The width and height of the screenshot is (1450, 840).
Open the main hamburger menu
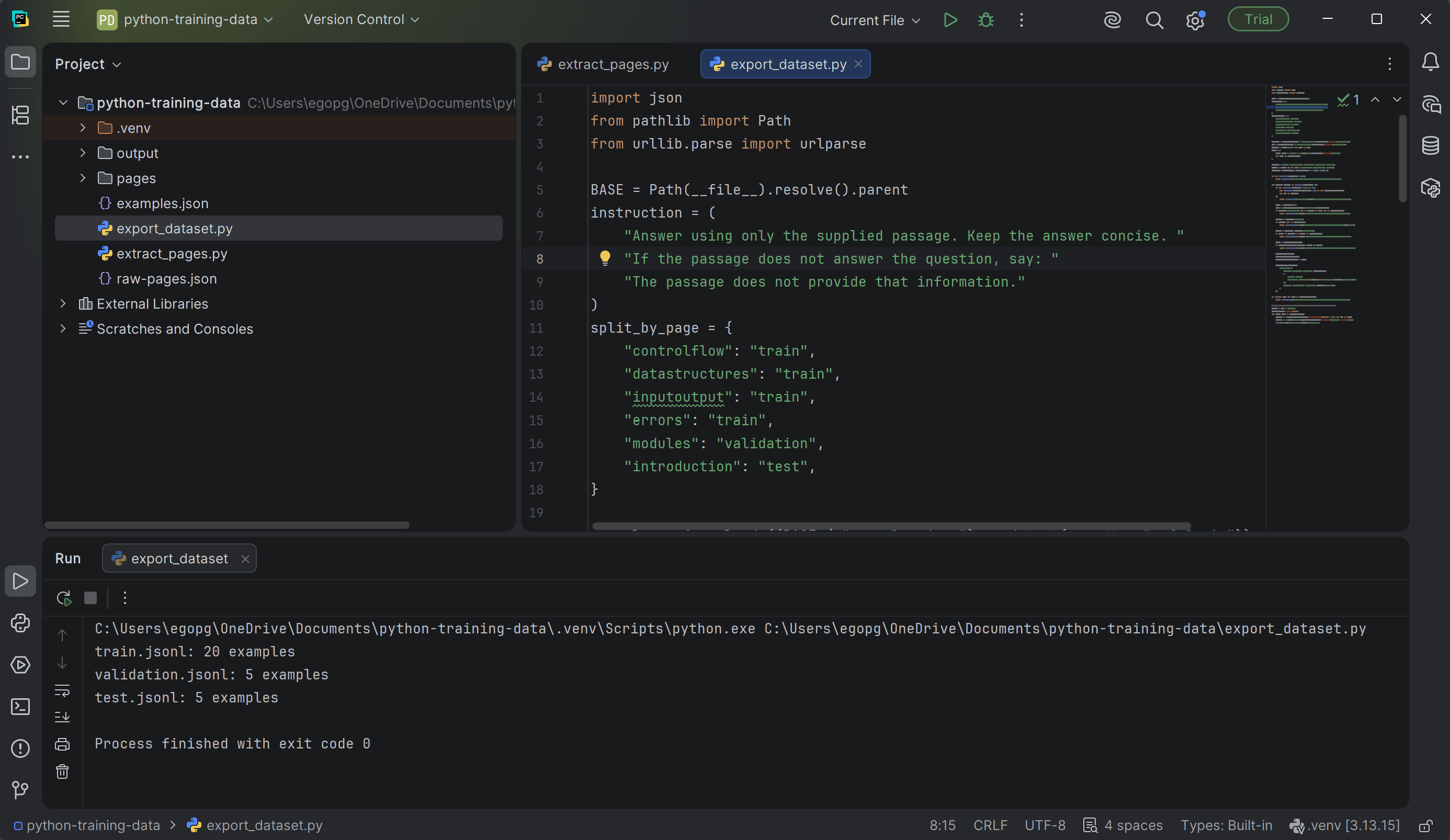coord(61,19)
